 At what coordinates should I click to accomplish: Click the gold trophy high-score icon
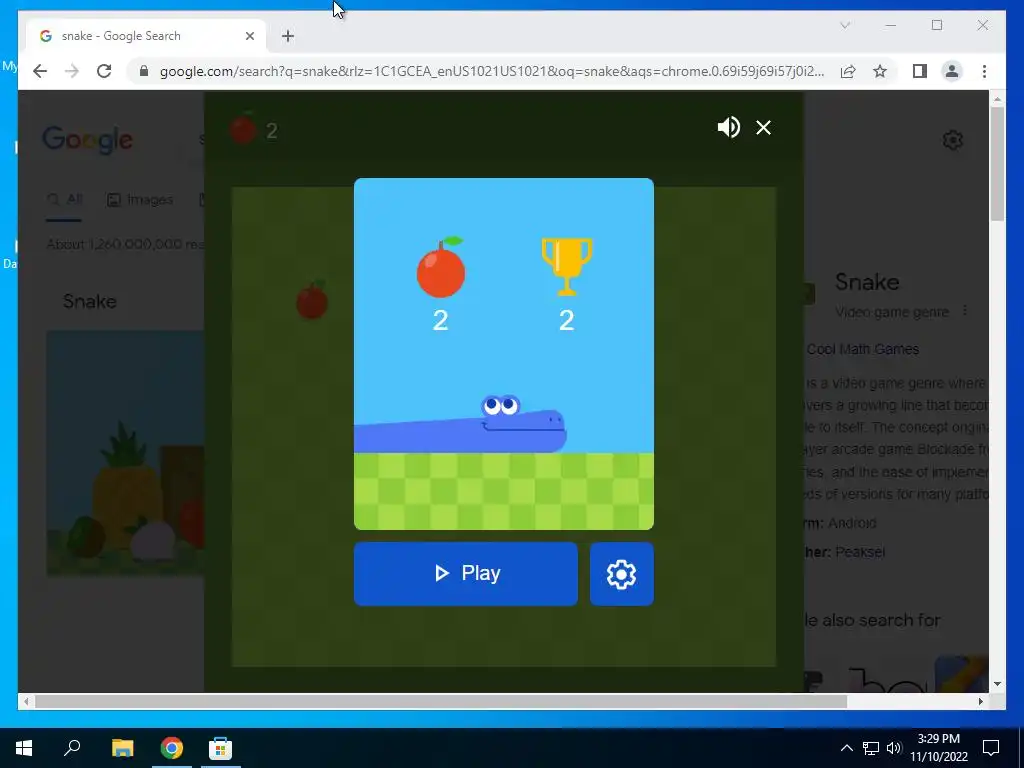(x=567, y=267)
